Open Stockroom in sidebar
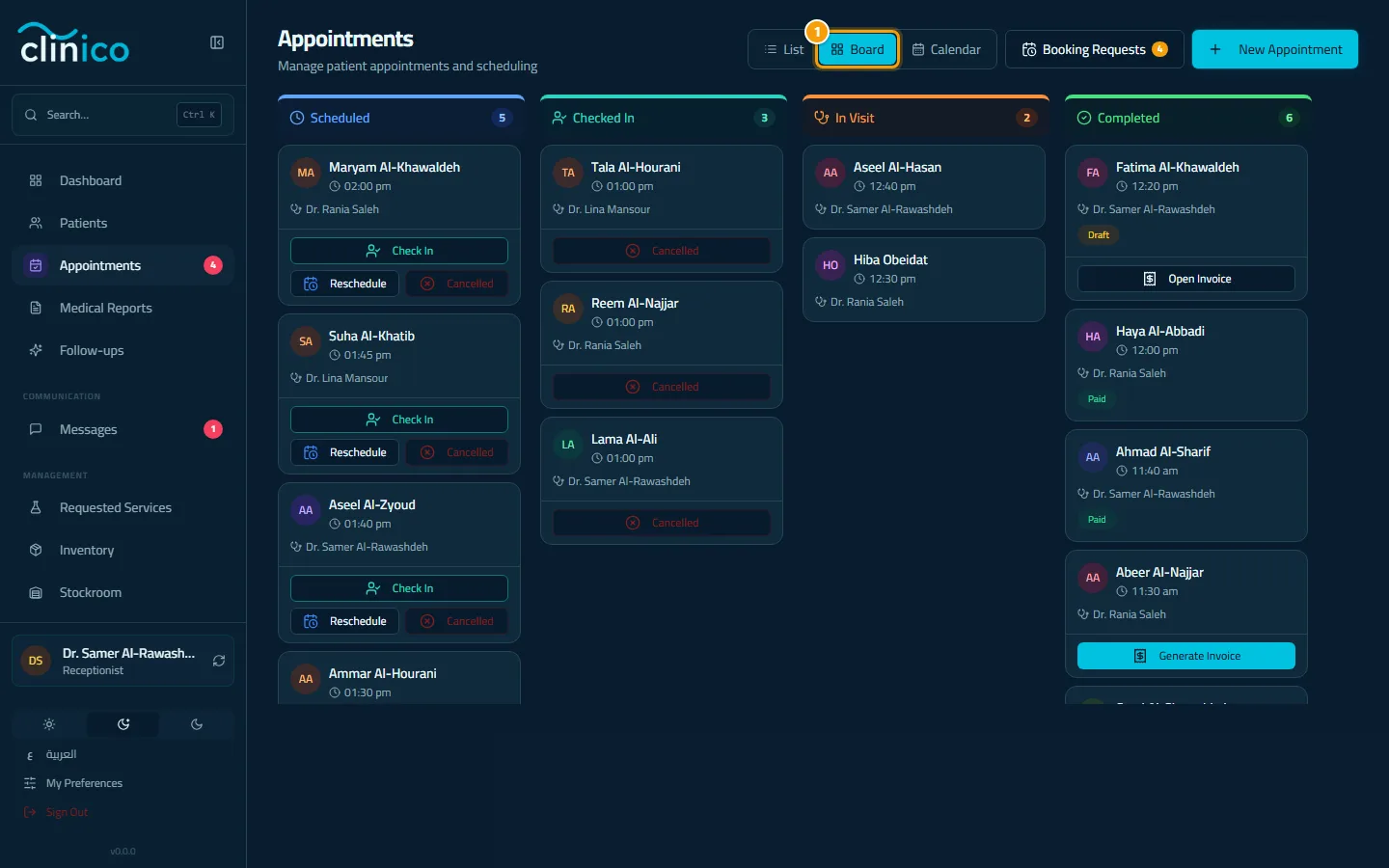 tap(123, 592)
